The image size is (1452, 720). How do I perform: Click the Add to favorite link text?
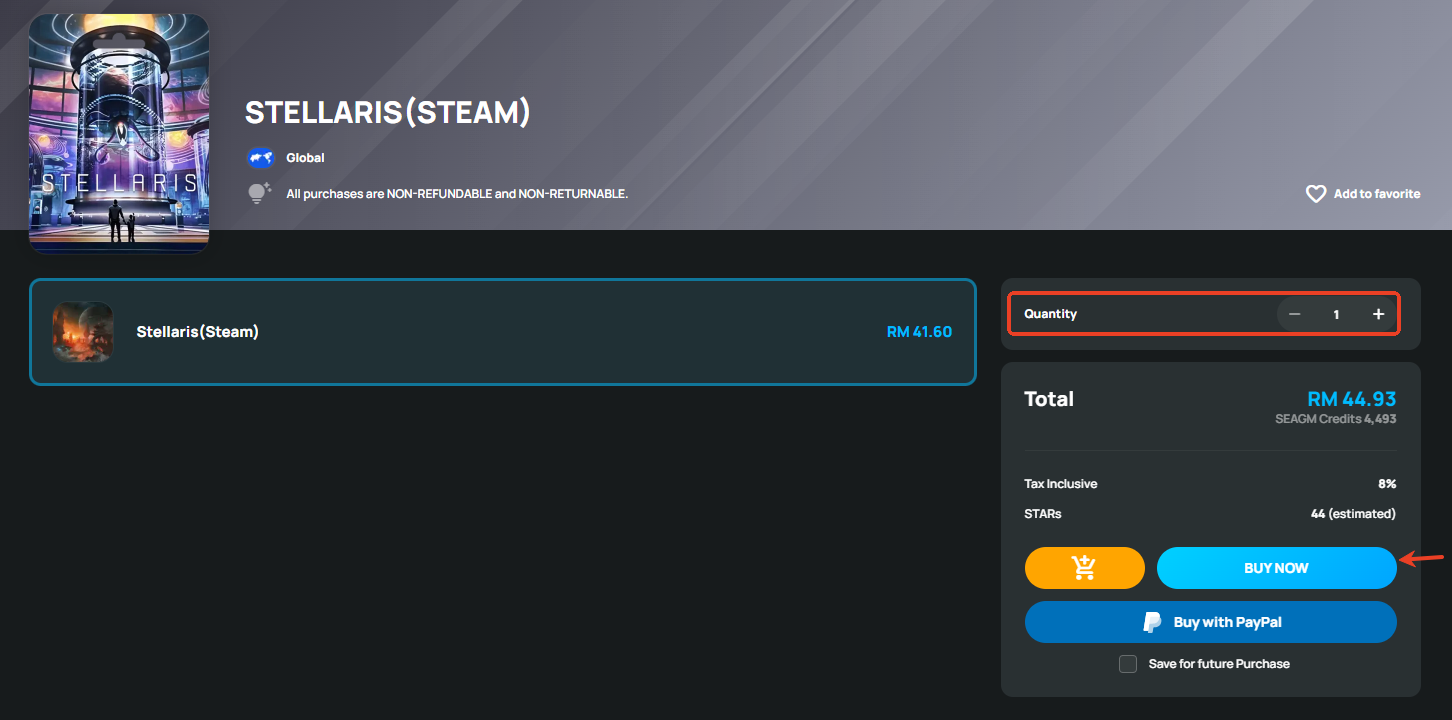(x=1377, y=194)
